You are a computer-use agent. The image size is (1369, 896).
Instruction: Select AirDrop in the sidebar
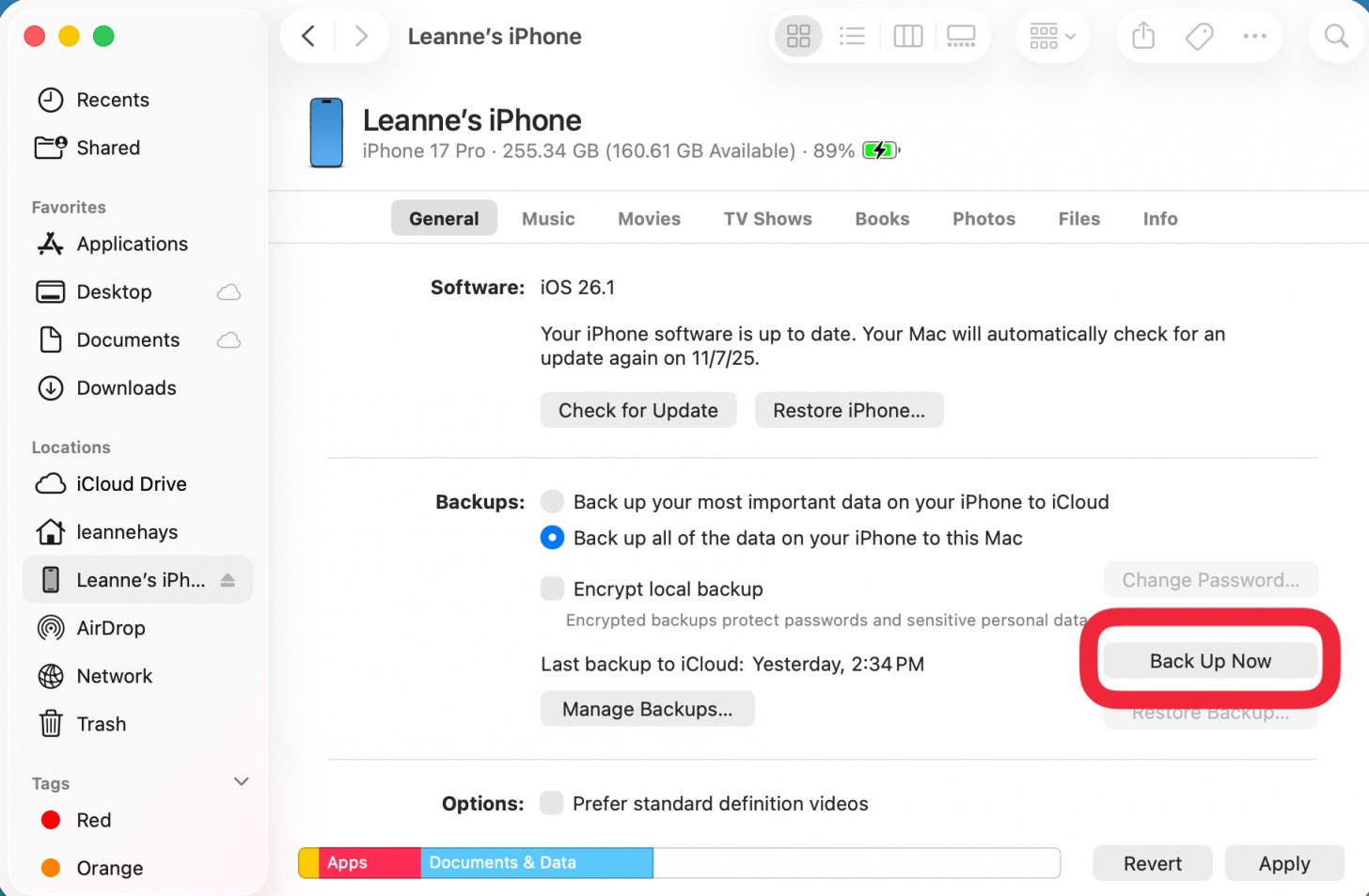coord(110,628)
